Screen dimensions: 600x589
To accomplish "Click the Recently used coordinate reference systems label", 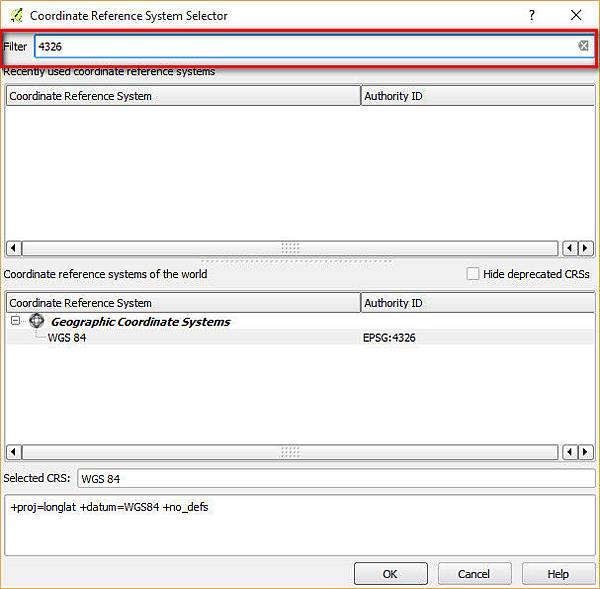I will (x=109, y=72).
